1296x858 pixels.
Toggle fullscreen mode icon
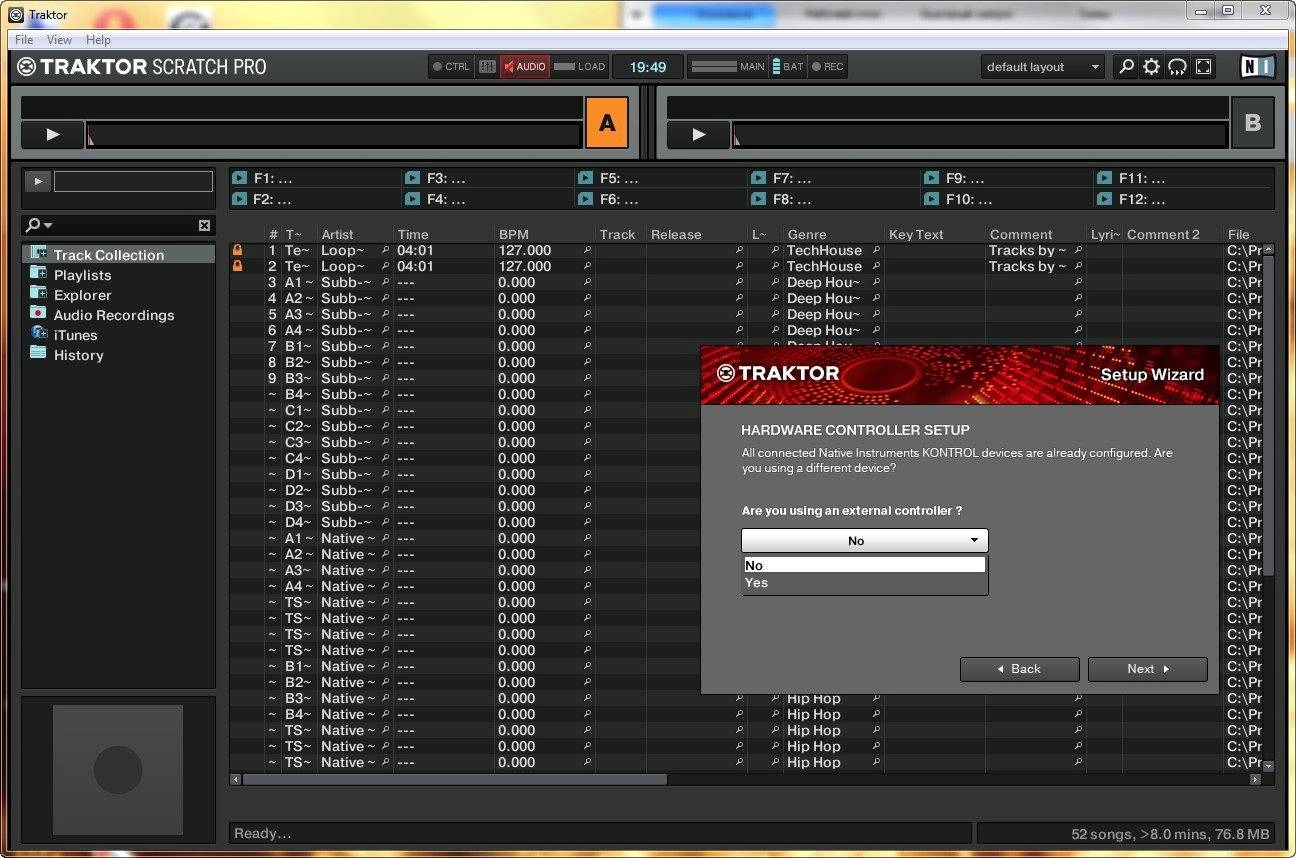(1203, 67)
